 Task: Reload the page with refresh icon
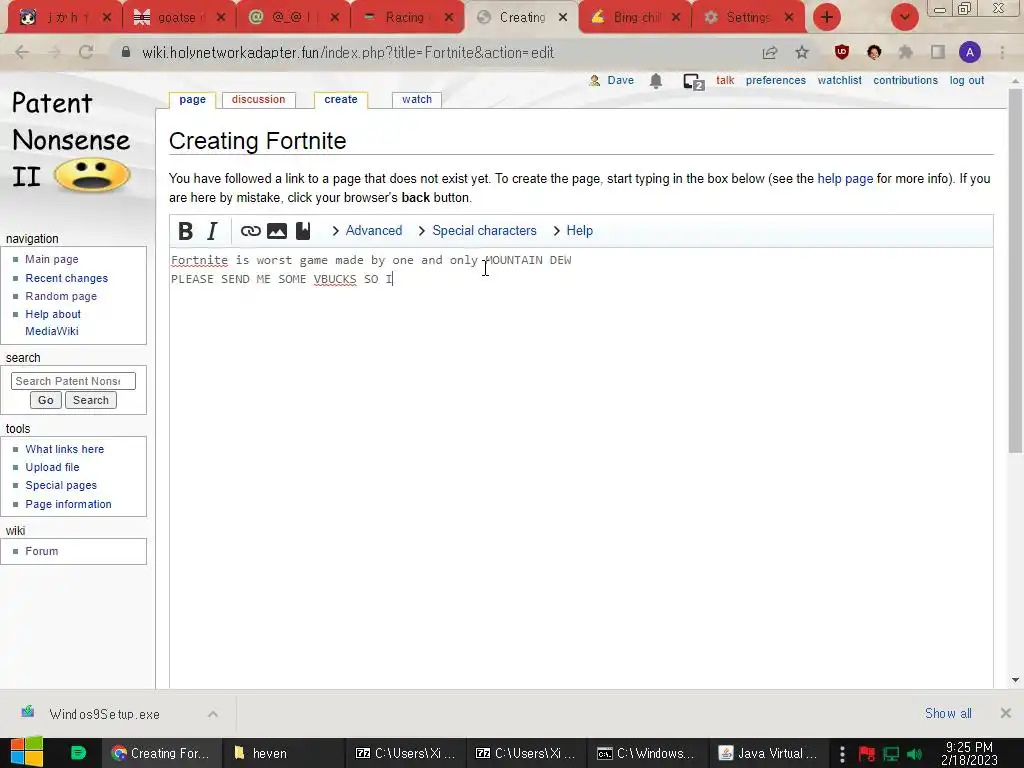pyautogui.click(x=86, y=52)
